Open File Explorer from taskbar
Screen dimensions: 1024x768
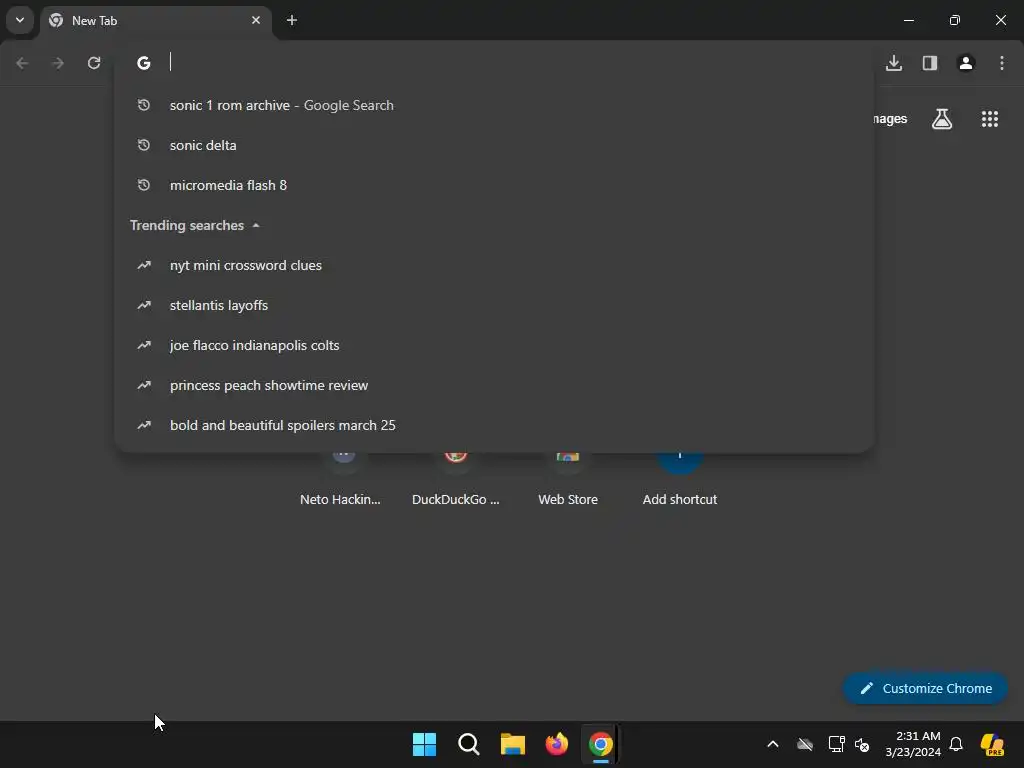(x=513, y=744)
